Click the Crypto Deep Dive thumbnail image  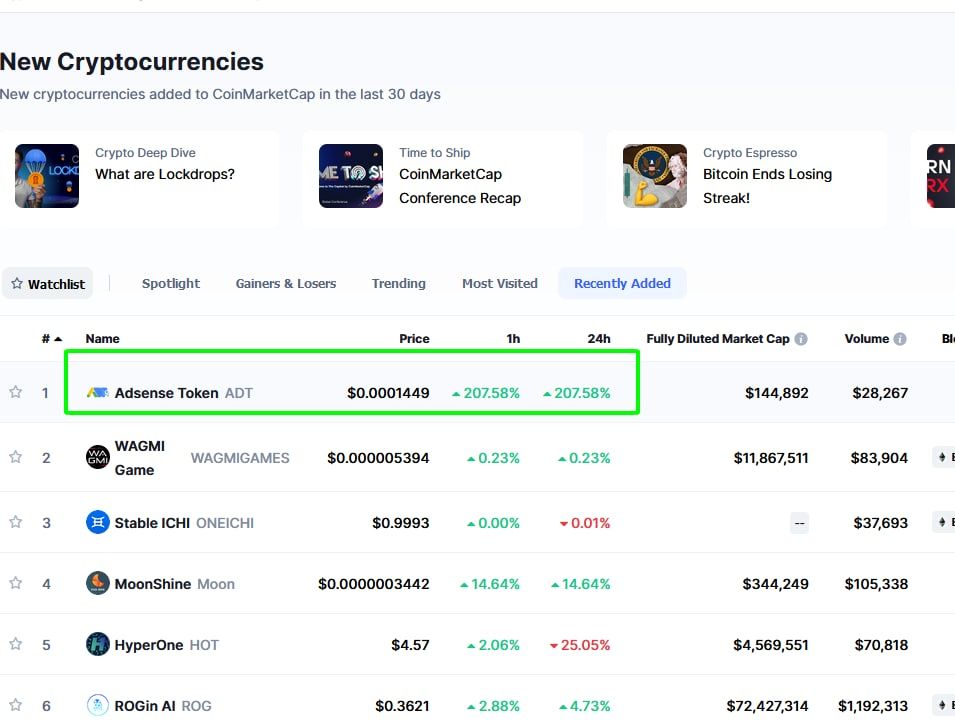click(46, 176)
